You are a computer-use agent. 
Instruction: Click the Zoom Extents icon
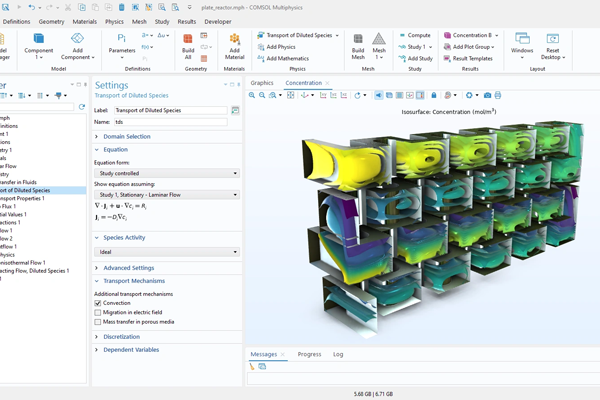click(291, 95)
